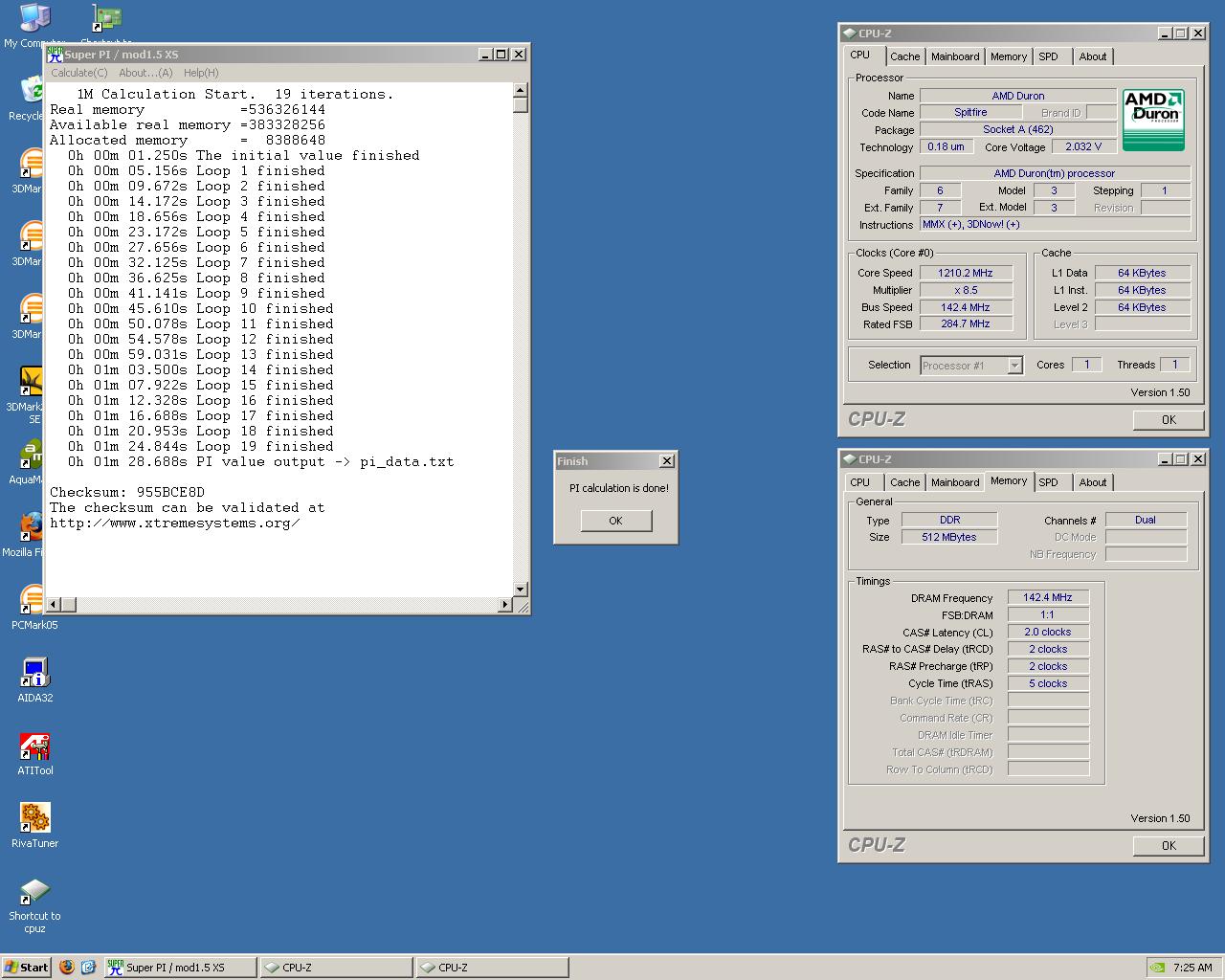Image resolution: width=1225 pixels, height=980 pixels.
Task: Open the Processor #1 selection dropdown
Action: [1015, 366]
